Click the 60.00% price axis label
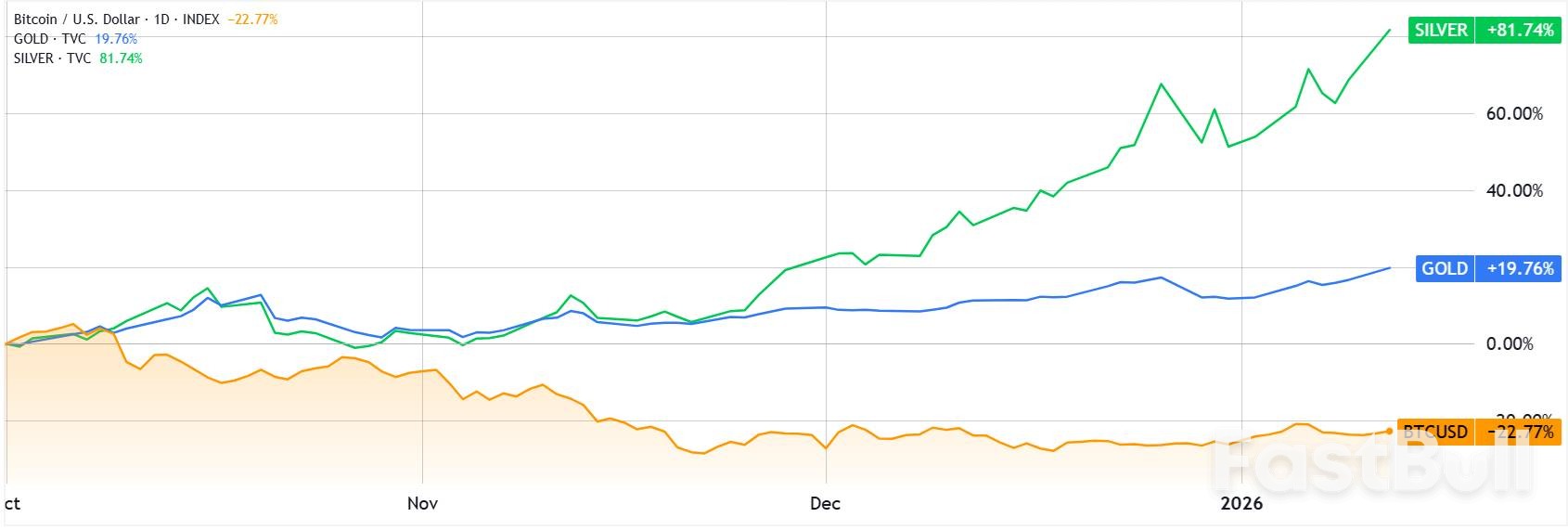The image size is (1568, 530). 1514,113
